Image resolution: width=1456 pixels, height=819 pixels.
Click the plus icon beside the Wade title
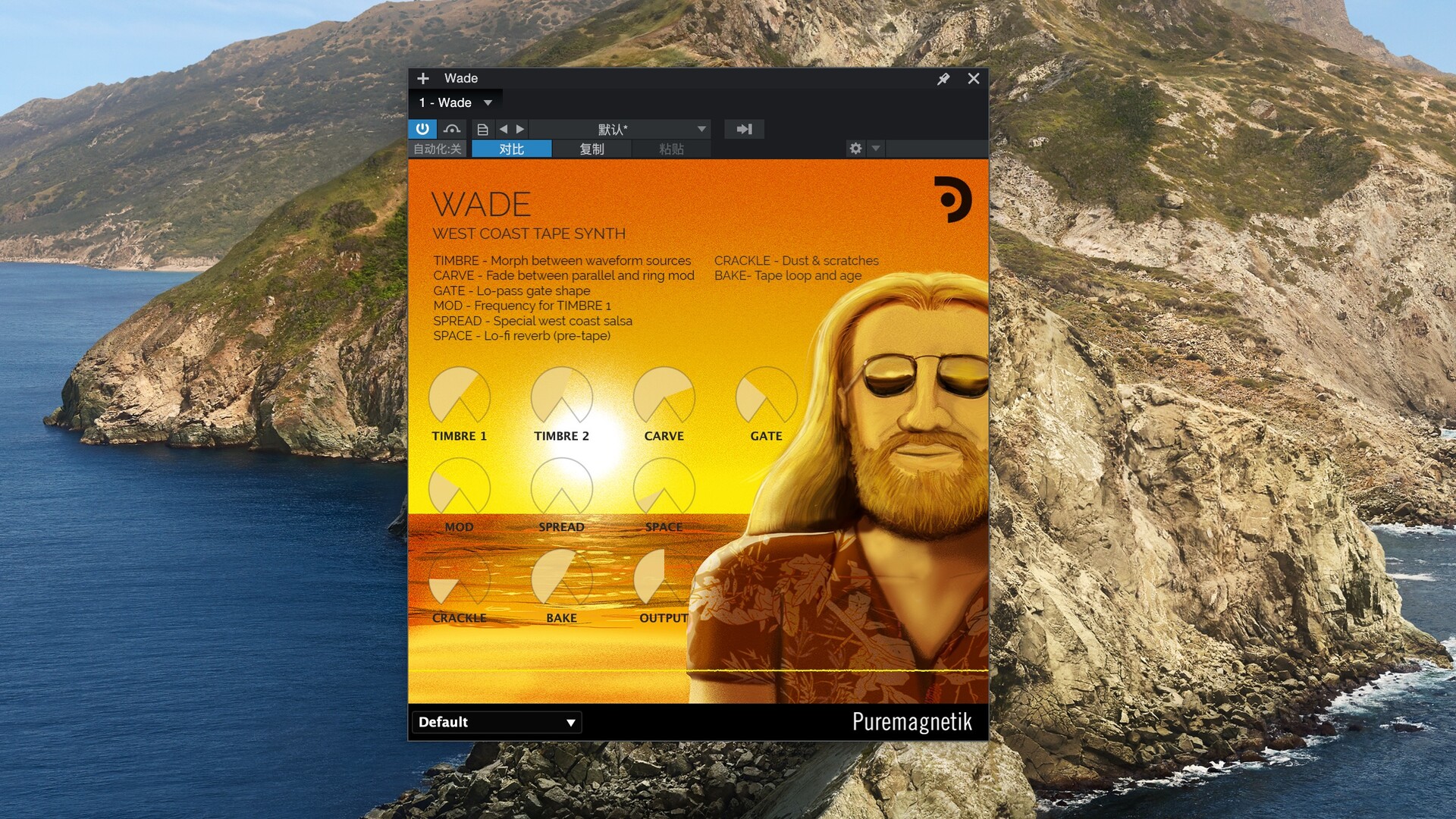tap(423, 78)
